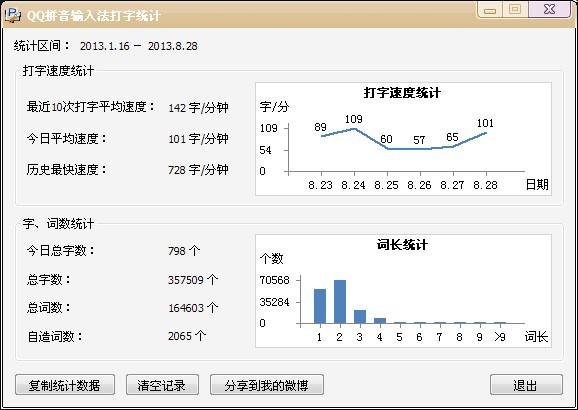This screenshot has height=410, width=578.
Task: Click the 字、词数统计 group heading
Action: pos(59,223)
